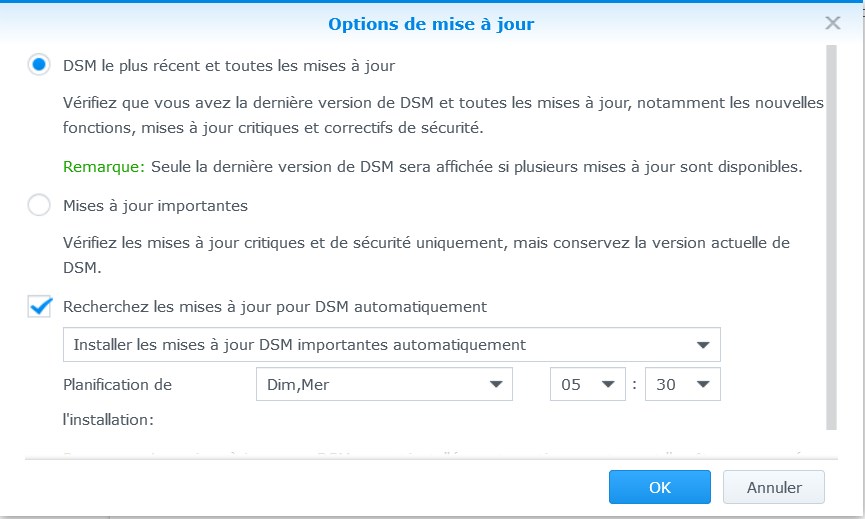The height and width of the screenshot is (519, 865).
Task: Select Mises à jour importantes radio button
Action: tap(39, 205)
